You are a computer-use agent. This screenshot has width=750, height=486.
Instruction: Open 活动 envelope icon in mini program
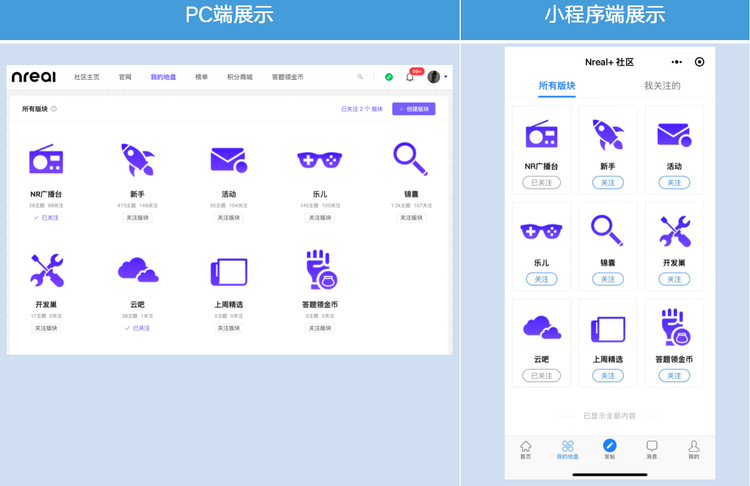[674, 134]
